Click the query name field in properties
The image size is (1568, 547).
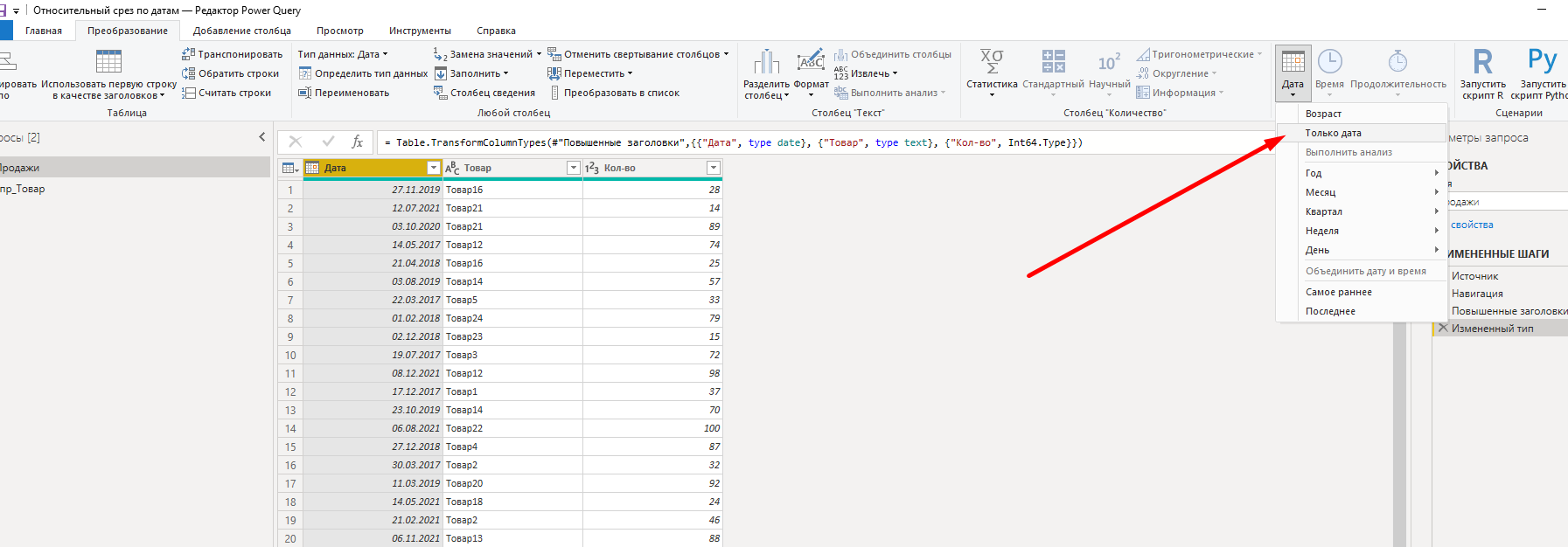tap(1506, 202)
